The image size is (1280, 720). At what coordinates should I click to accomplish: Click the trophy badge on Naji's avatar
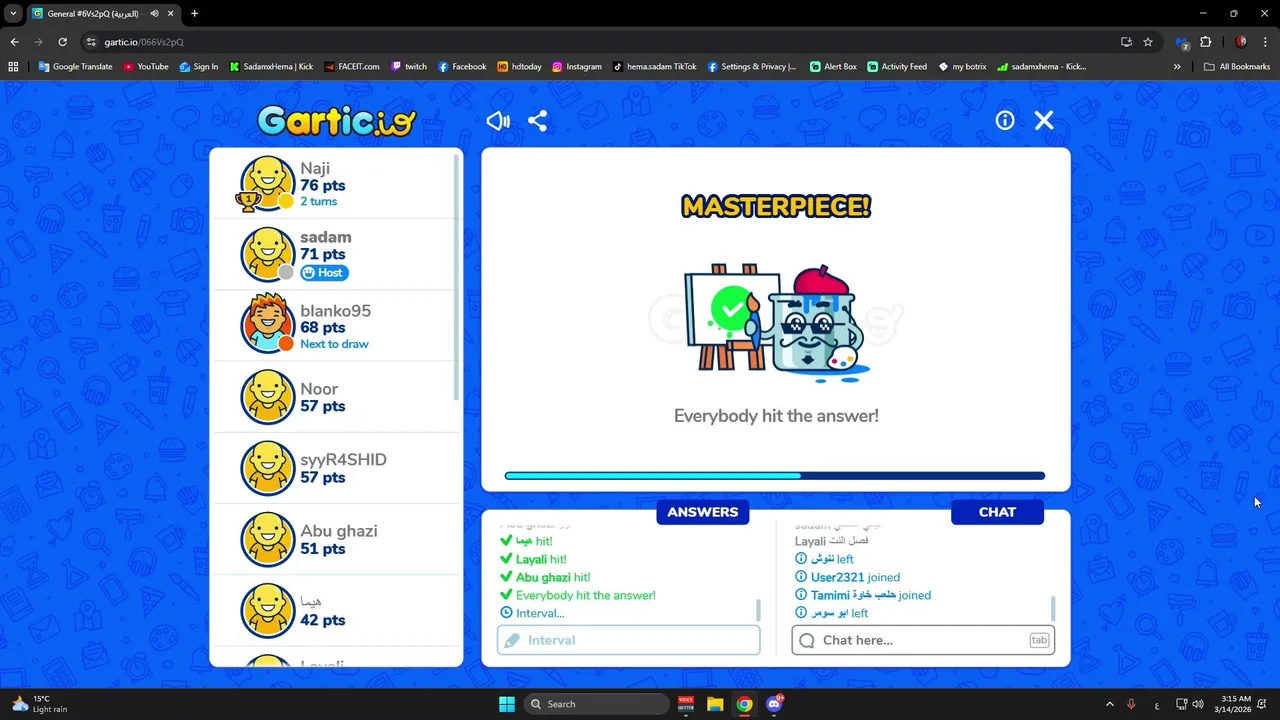[247, 201]
